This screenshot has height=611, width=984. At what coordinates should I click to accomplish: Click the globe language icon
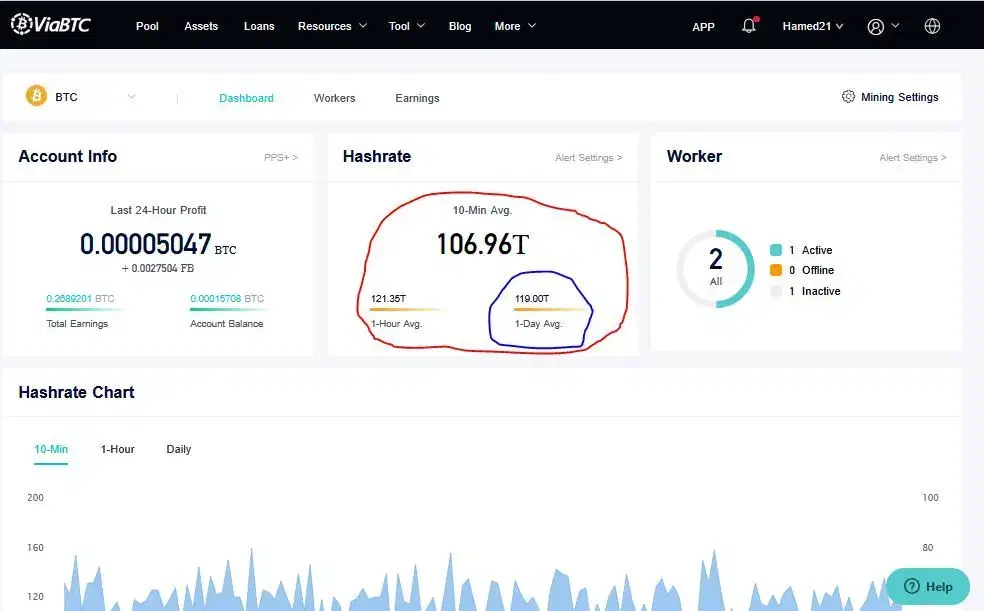point(932,26)
